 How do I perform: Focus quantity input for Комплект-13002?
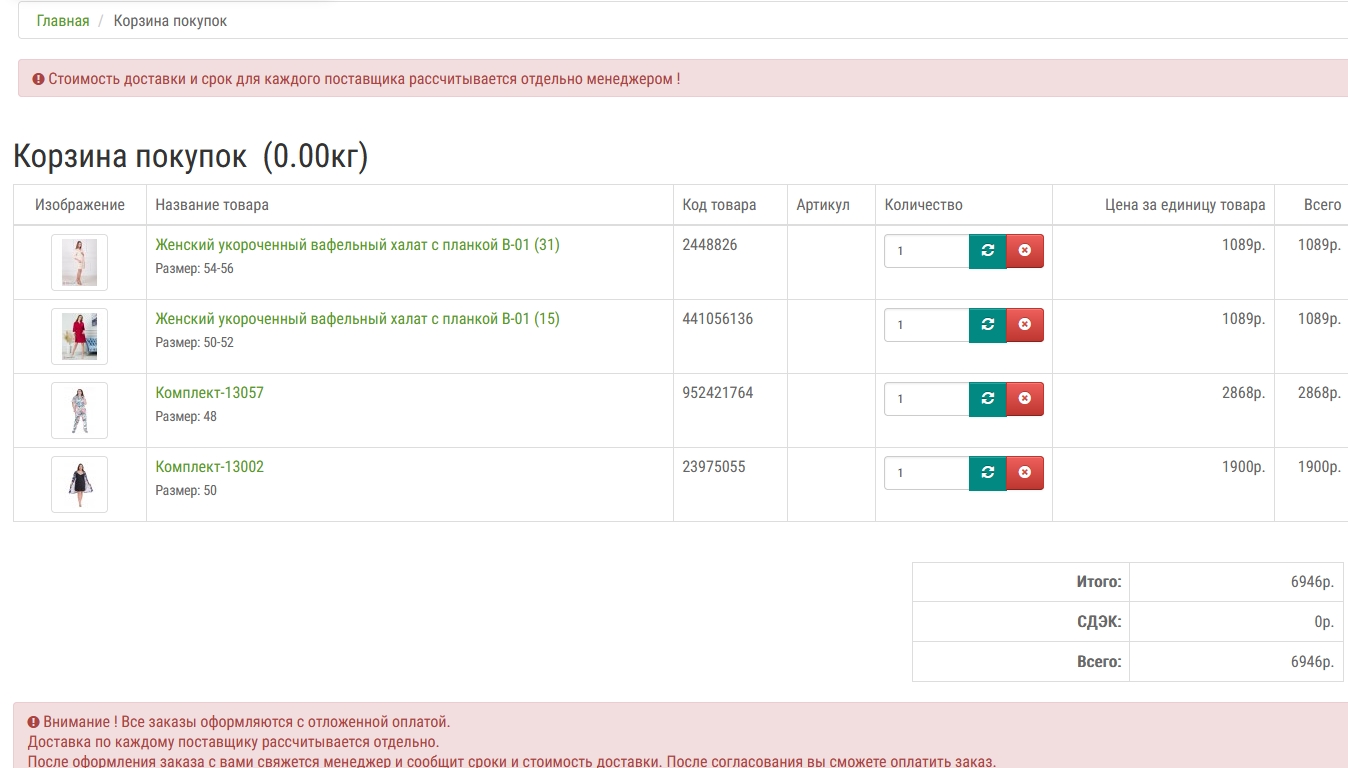[926, 473]
